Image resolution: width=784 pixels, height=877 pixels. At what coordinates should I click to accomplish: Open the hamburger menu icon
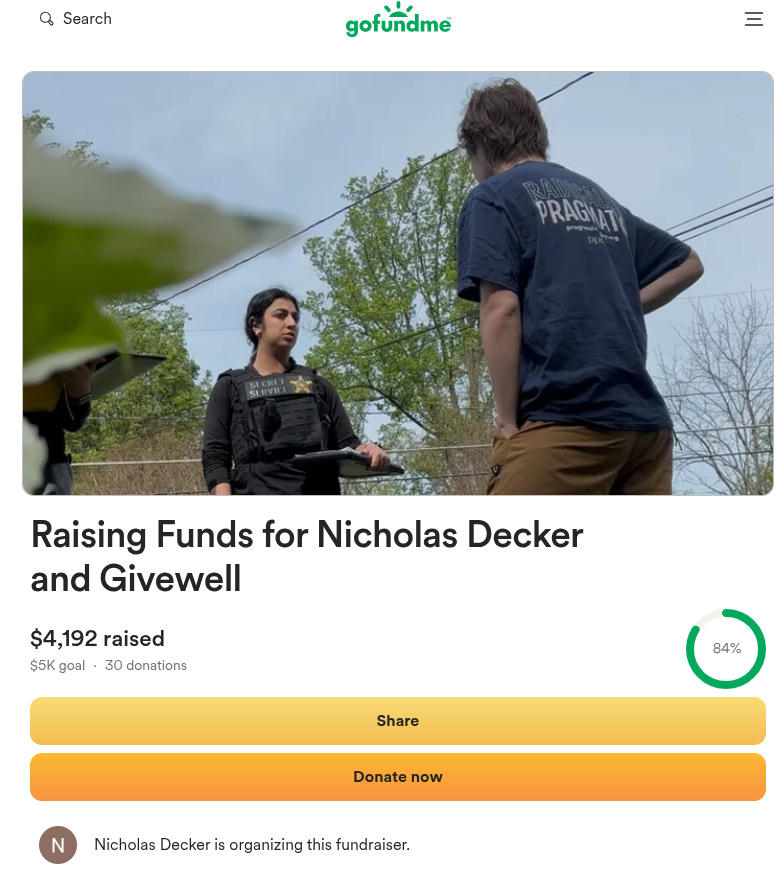click(x=753, y=19)
